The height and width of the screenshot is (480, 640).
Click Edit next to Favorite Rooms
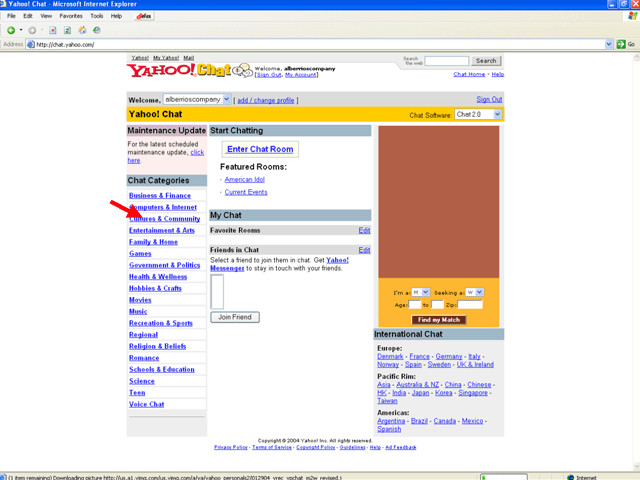(364, 230)
